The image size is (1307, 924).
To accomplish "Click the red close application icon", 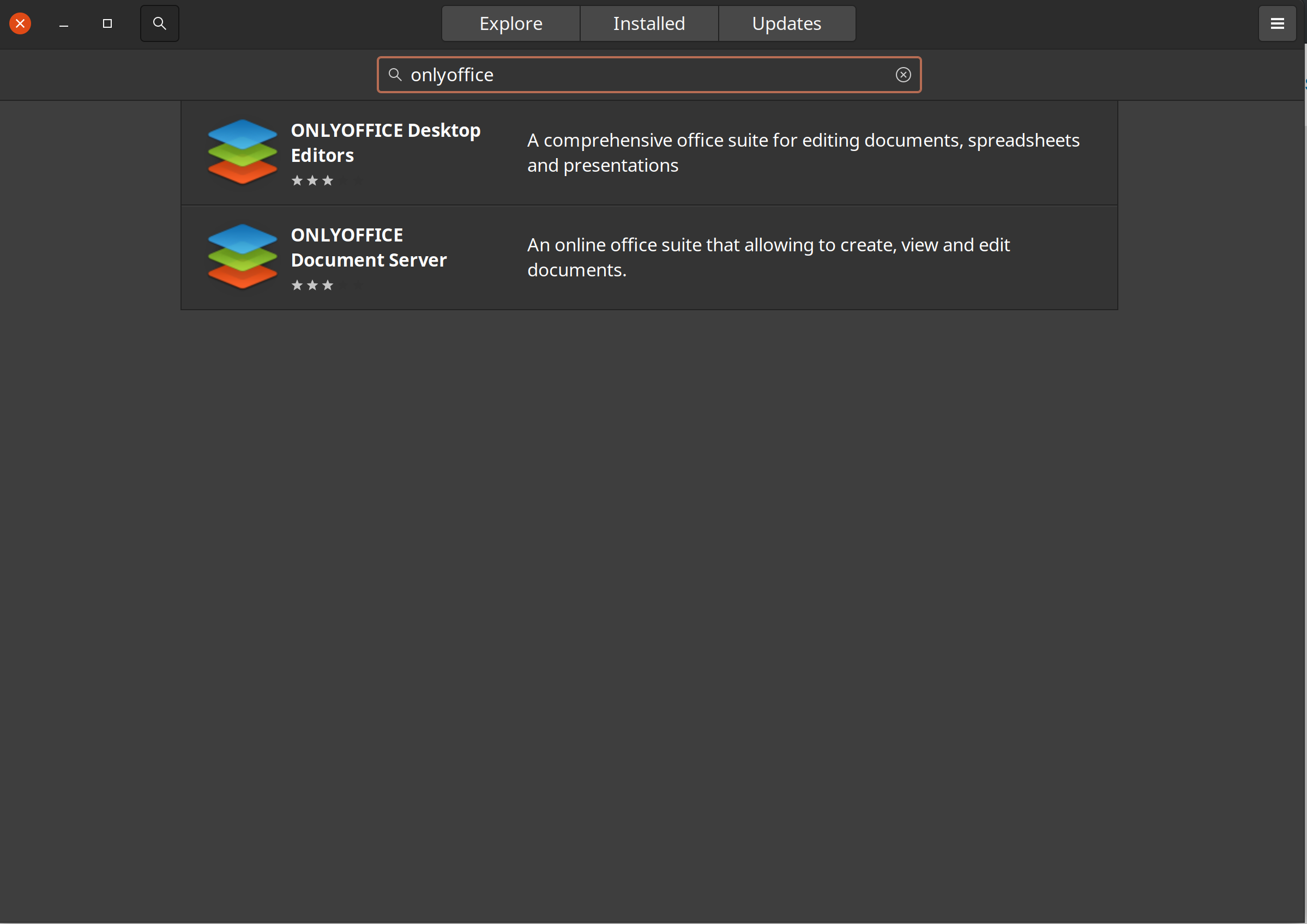I will pyautogui.click(x=20, y=23).
